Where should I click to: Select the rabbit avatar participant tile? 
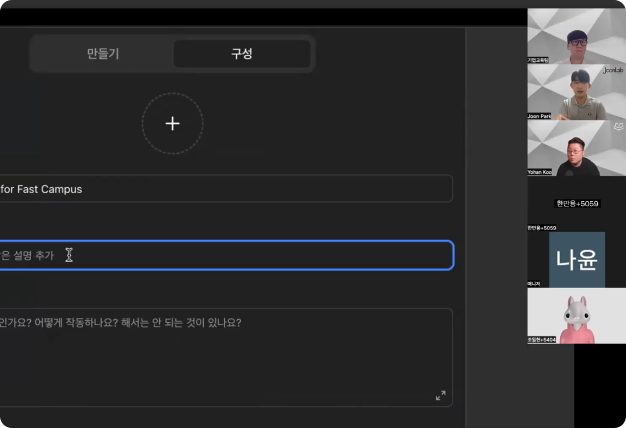tap(576, 316)
